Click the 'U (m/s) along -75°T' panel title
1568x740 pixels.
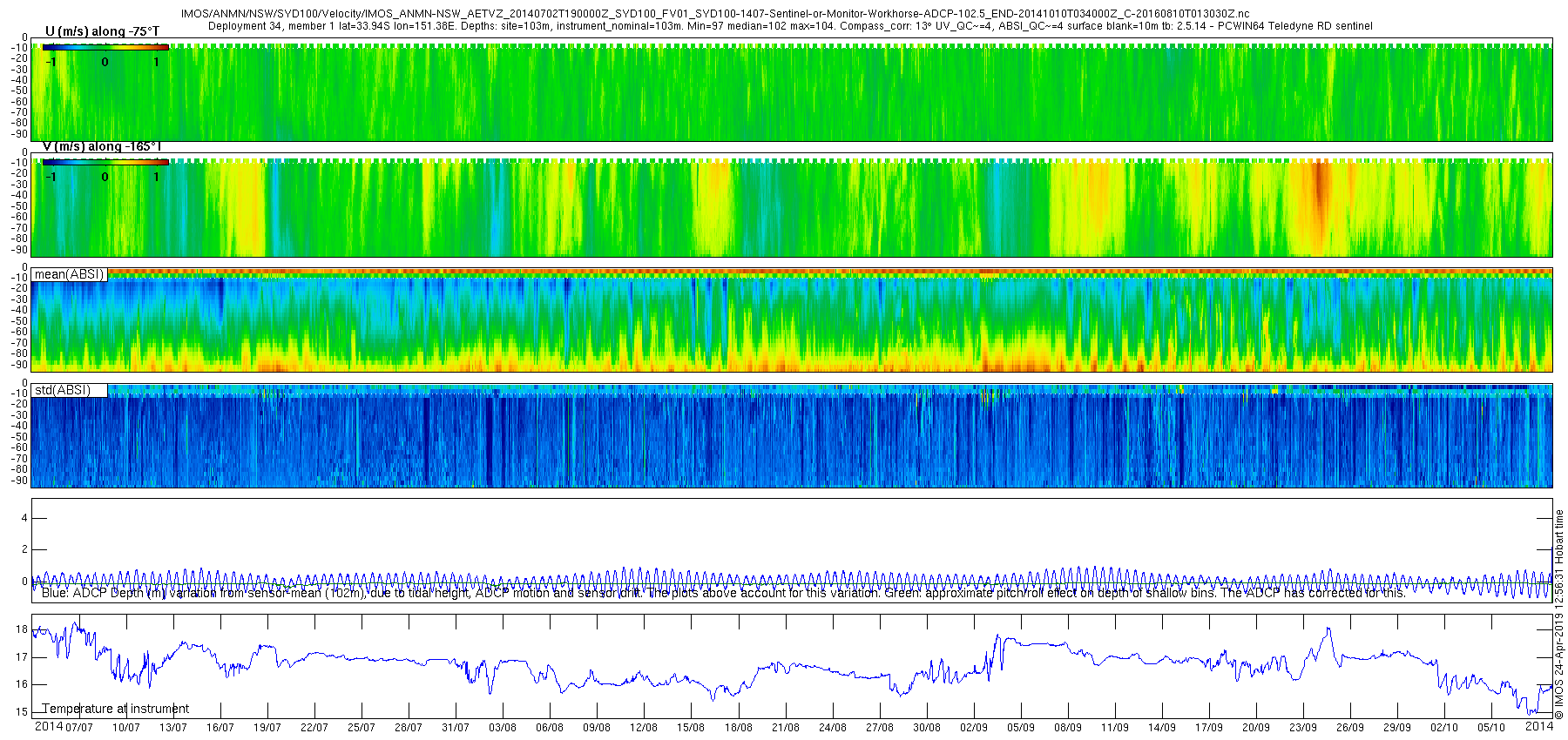(102, 31)
